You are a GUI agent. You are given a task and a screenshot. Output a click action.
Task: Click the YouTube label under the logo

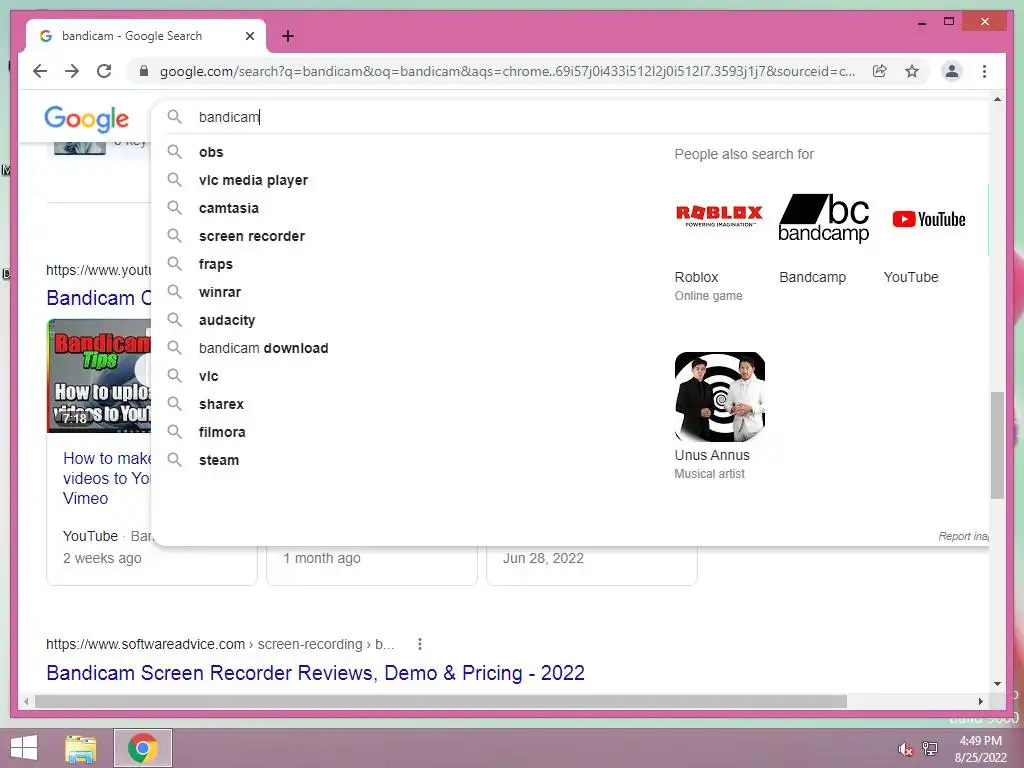click(911, 278)
